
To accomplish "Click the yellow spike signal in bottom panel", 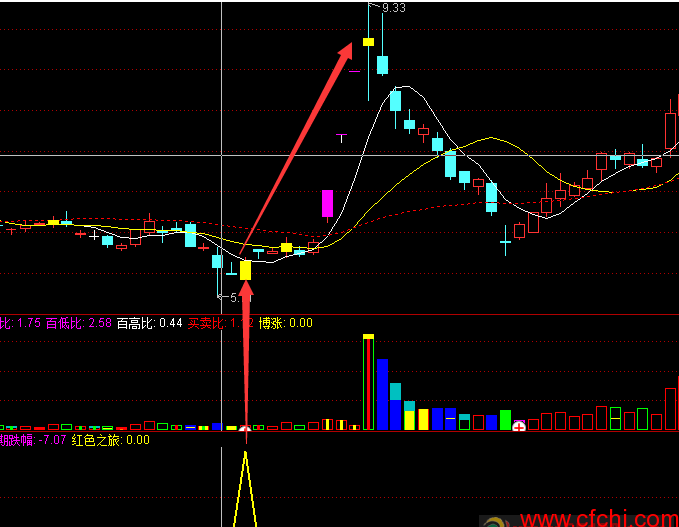I will click(x=245, y=489).
